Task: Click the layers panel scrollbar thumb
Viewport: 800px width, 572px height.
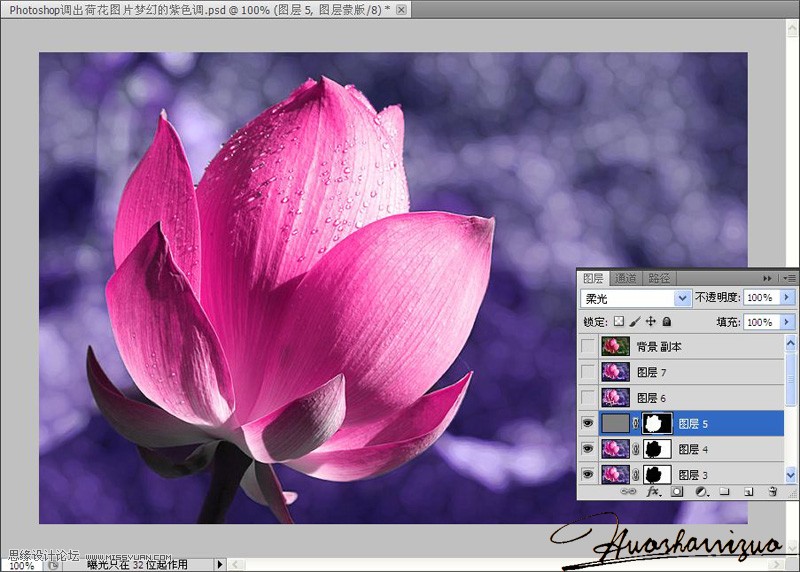Action: tap(790, 378)
